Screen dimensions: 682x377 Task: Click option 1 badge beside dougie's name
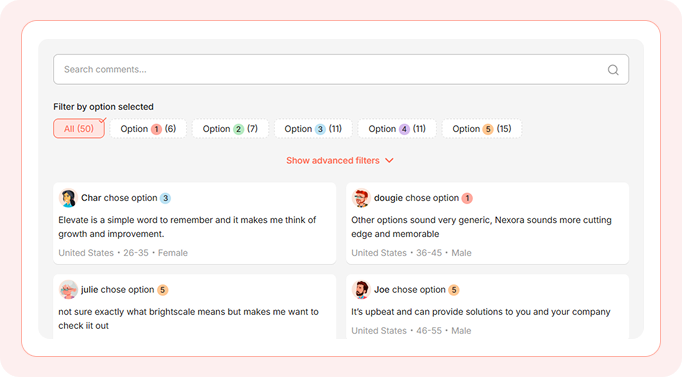[467, 198]
